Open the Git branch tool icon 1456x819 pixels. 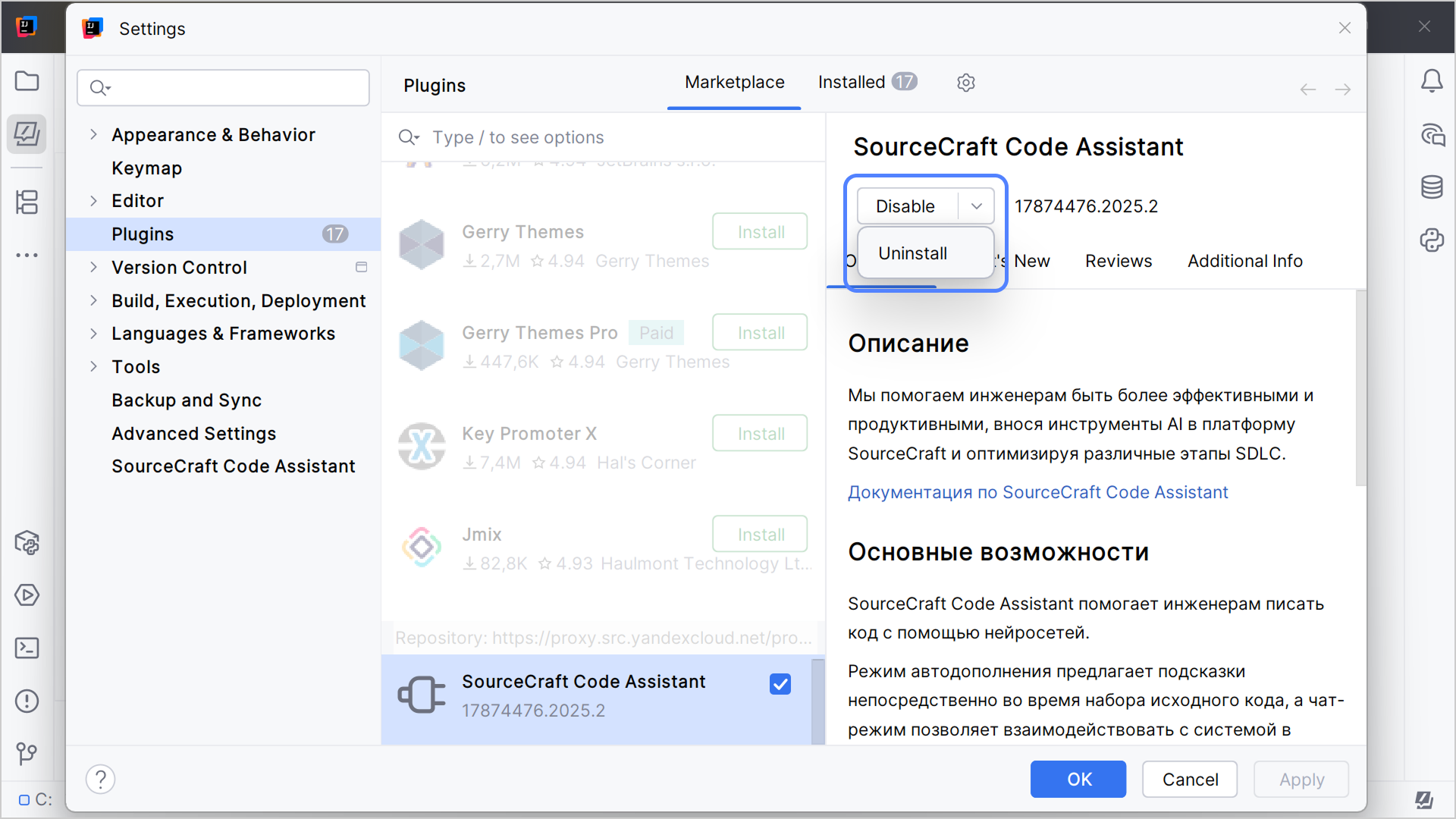[x=27, y=753]
